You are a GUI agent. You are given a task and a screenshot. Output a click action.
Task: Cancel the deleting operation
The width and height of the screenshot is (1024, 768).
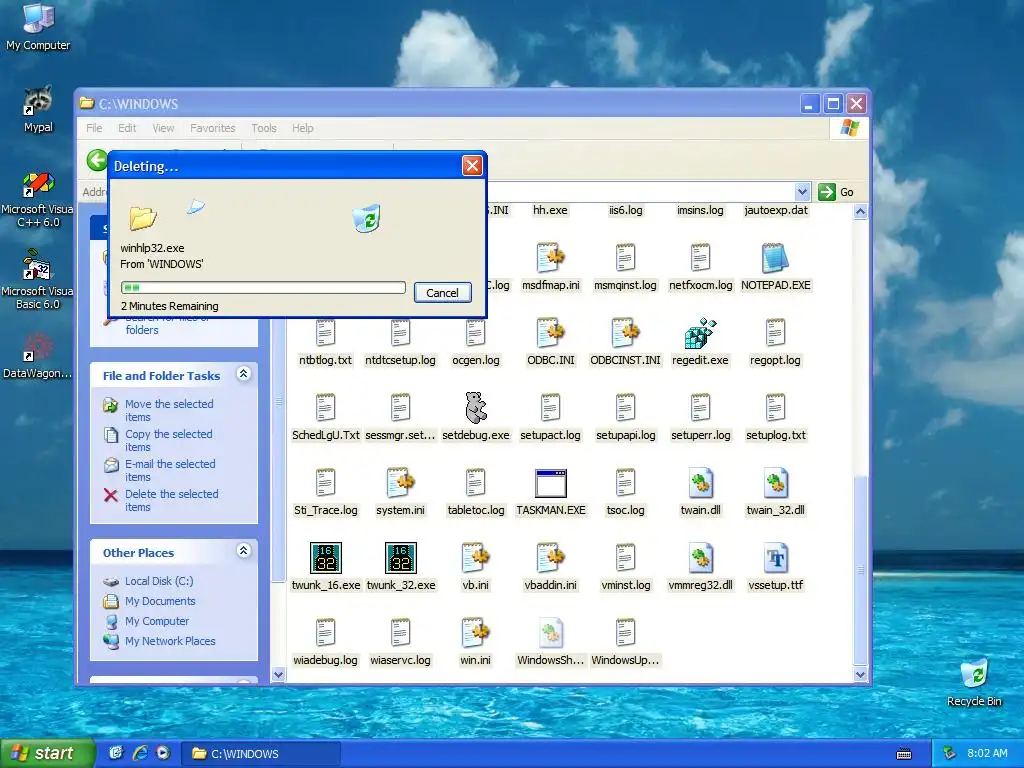(442, 293)
